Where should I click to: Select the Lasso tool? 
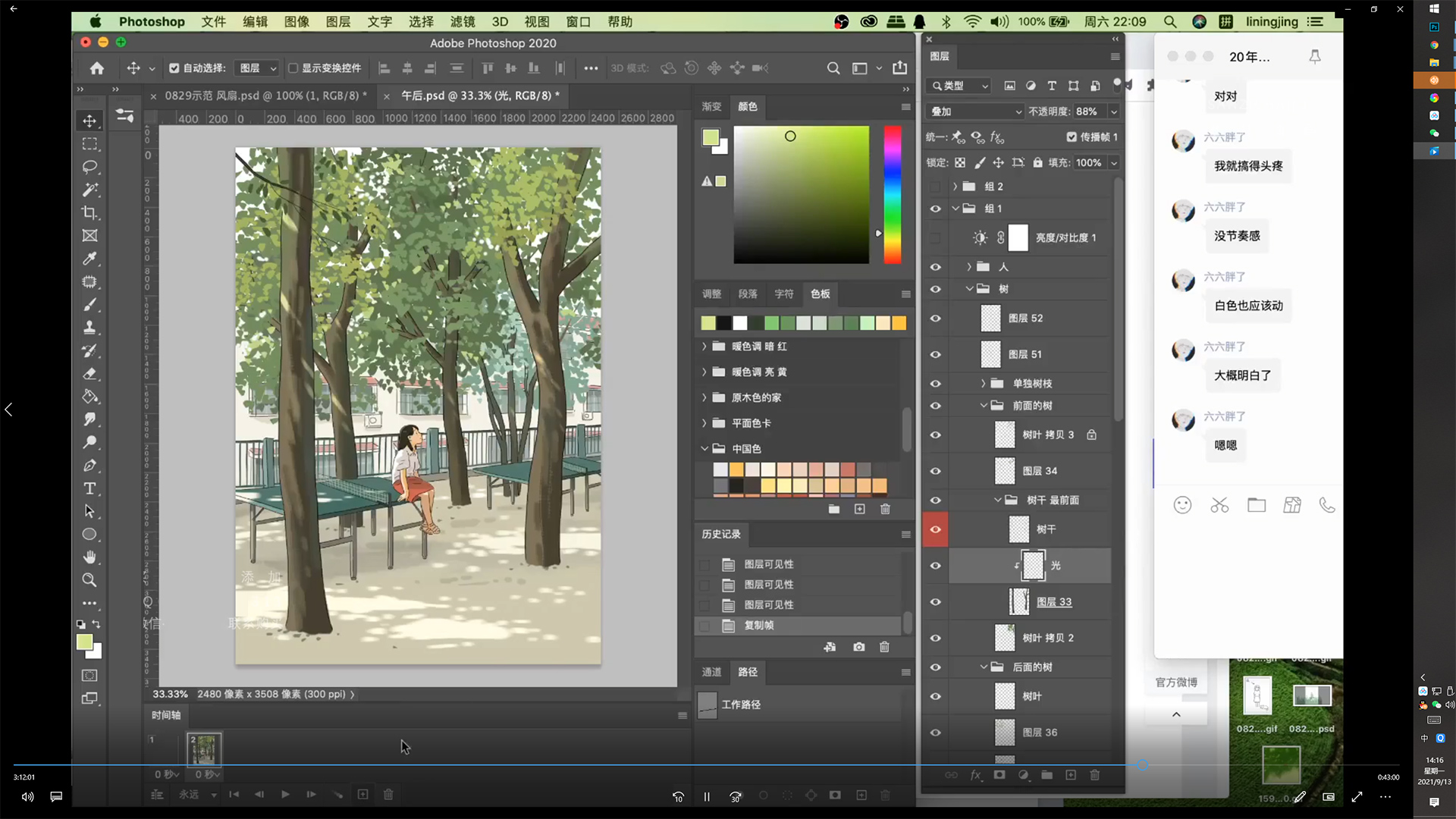(89, 167)
